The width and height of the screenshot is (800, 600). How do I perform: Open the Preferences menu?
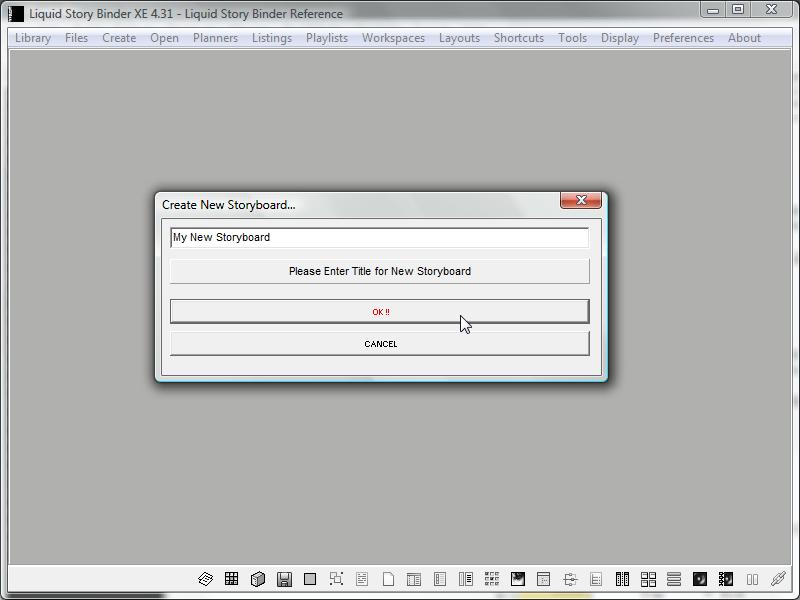pos(683,38)
